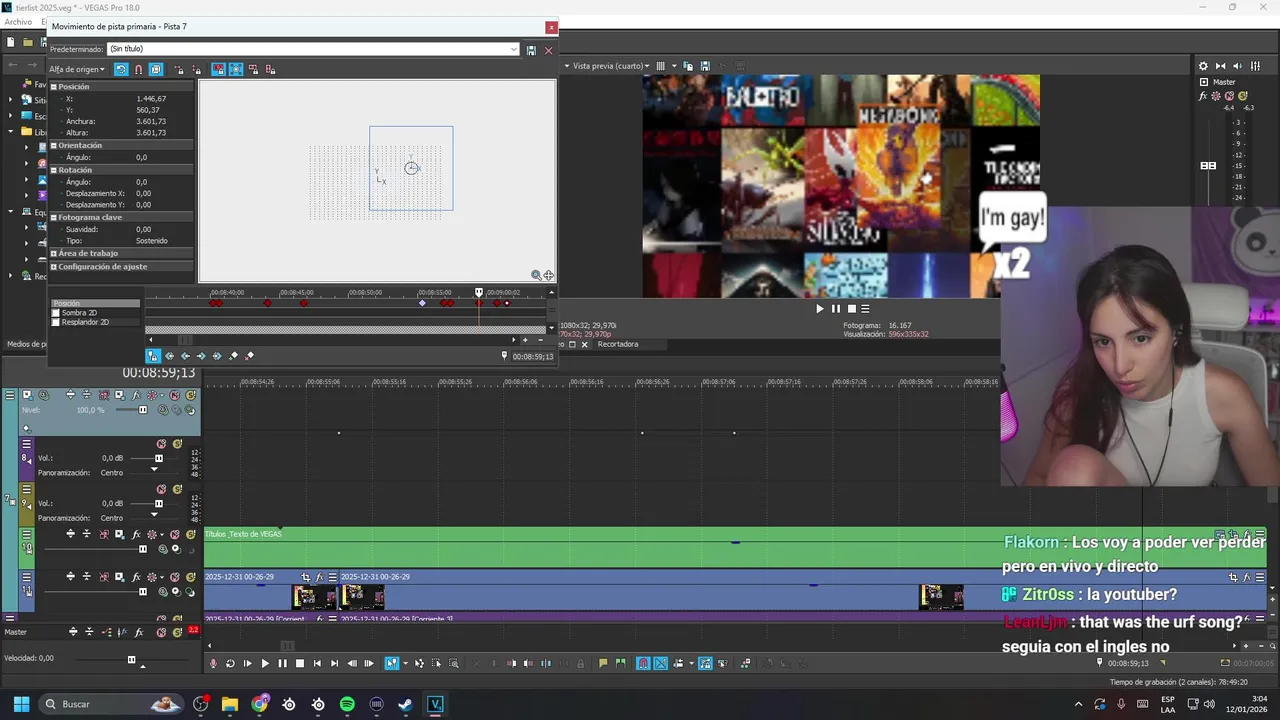
Task: Open the Archivo menu
Action: [18, 22]
